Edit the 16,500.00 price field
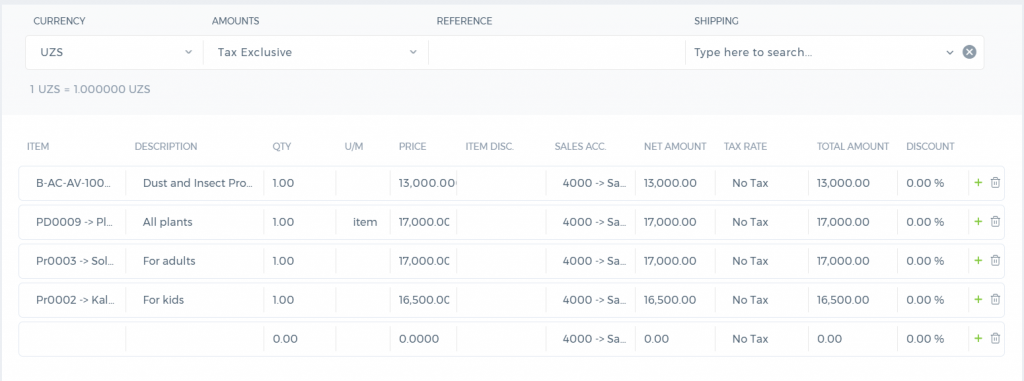The height and width of the screenshot is (381, 1024). 423,300
